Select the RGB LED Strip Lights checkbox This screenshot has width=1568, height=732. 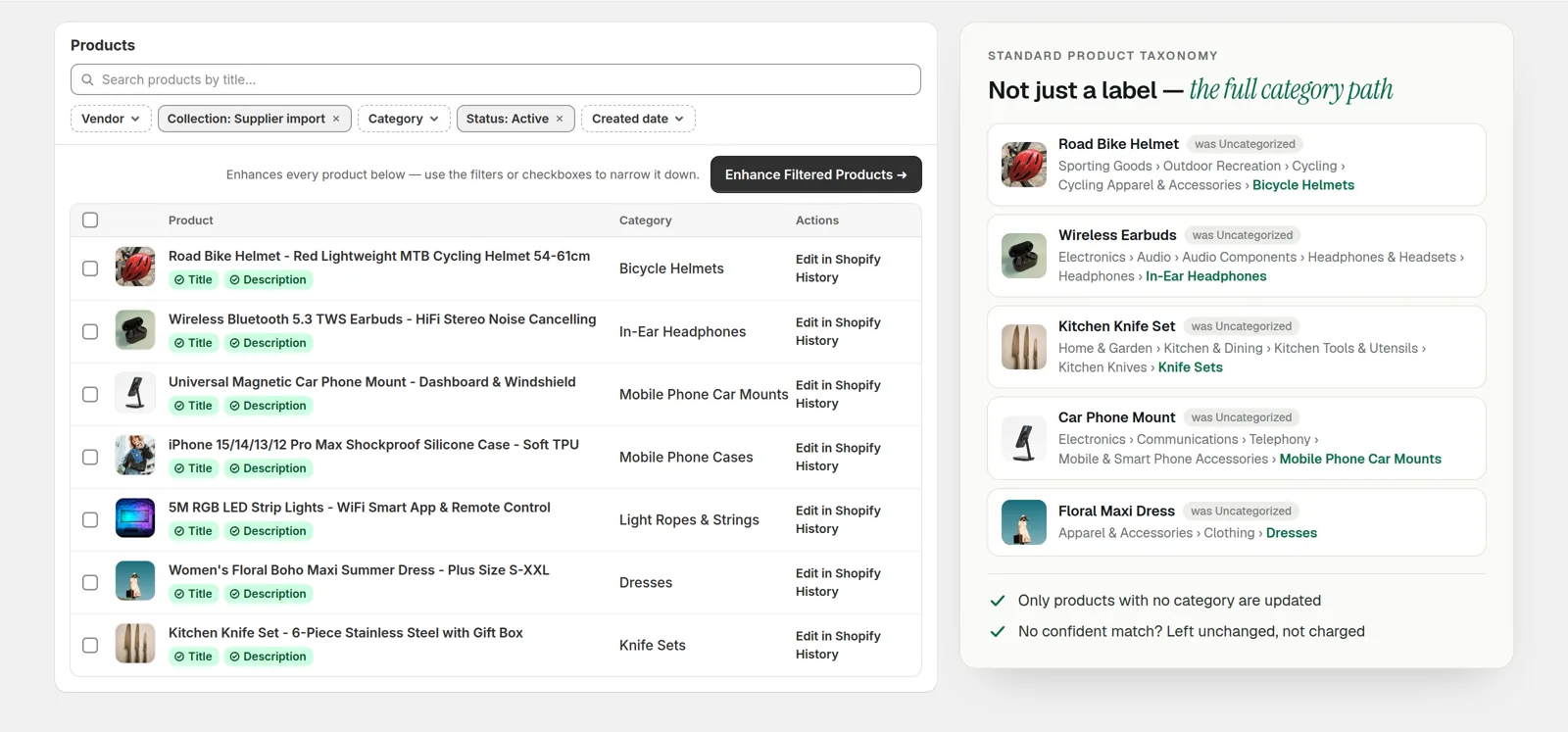tap(90, 519)
